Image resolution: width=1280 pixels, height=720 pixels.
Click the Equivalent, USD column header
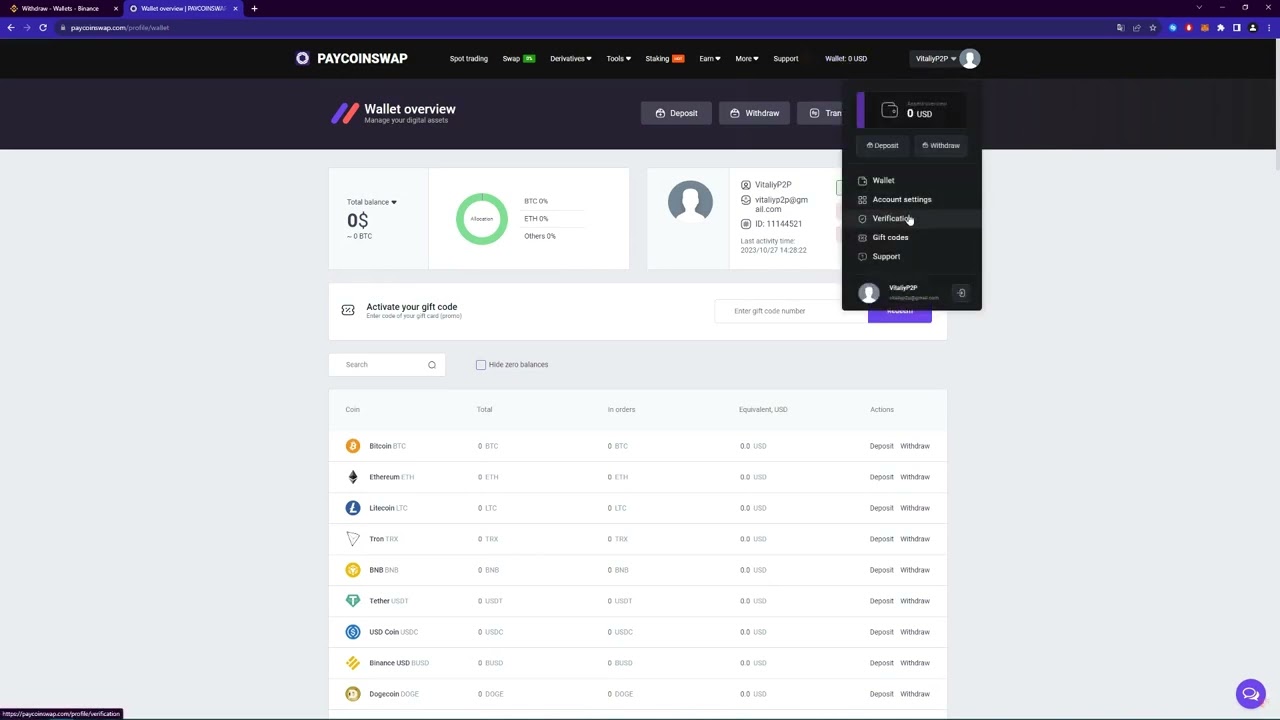click(x=763, y=410)
